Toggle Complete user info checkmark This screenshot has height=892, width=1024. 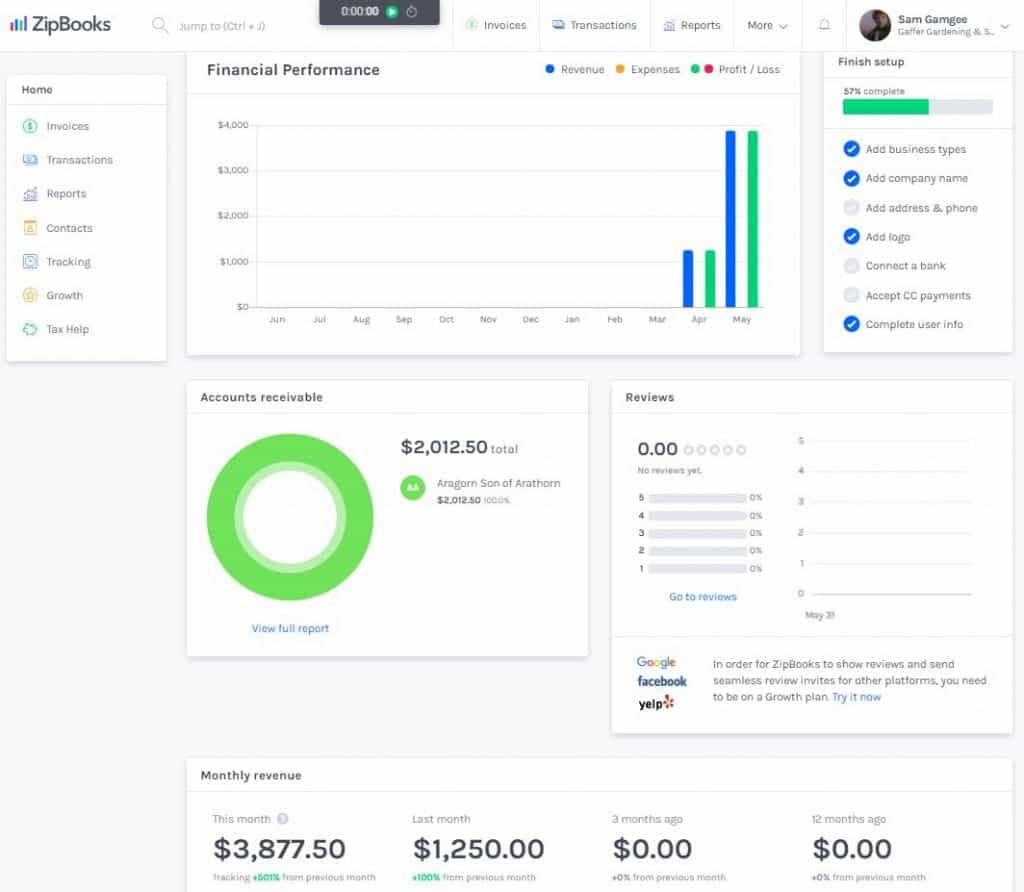click(x=851, y=324)
